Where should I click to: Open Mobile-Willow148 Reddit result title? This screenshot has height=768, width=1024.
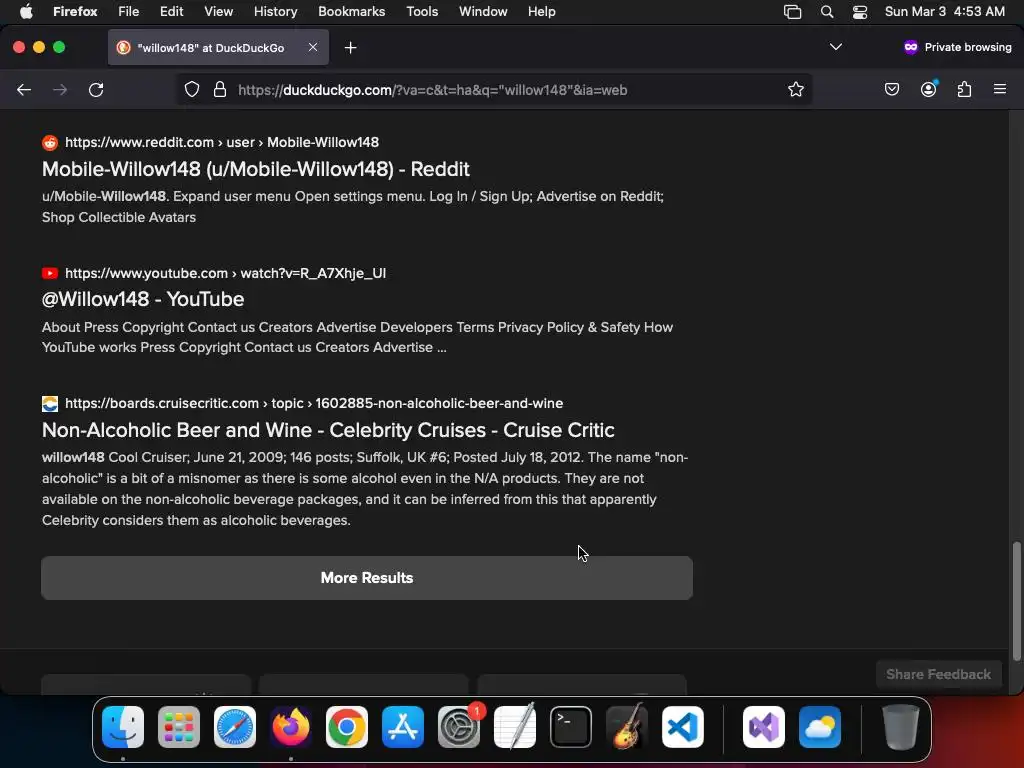point(255,169)
